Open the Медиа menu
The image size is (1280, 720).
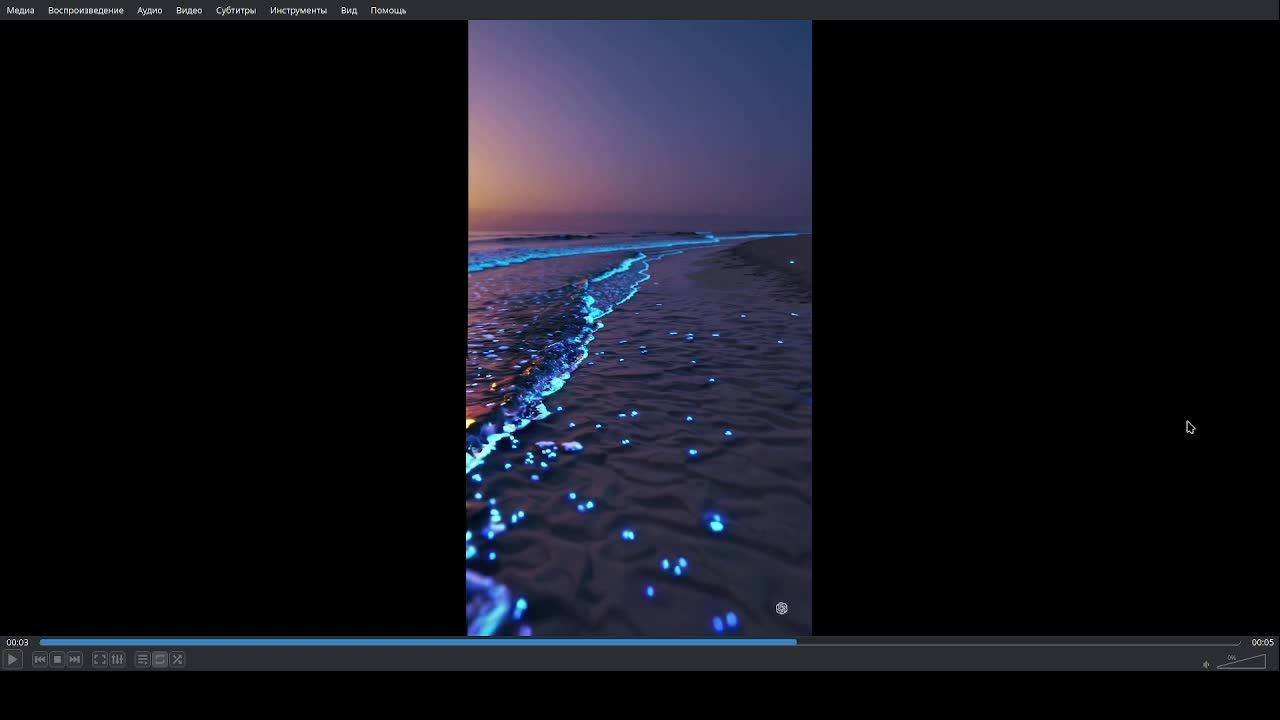pyautogui.click(x=20, y=10)
